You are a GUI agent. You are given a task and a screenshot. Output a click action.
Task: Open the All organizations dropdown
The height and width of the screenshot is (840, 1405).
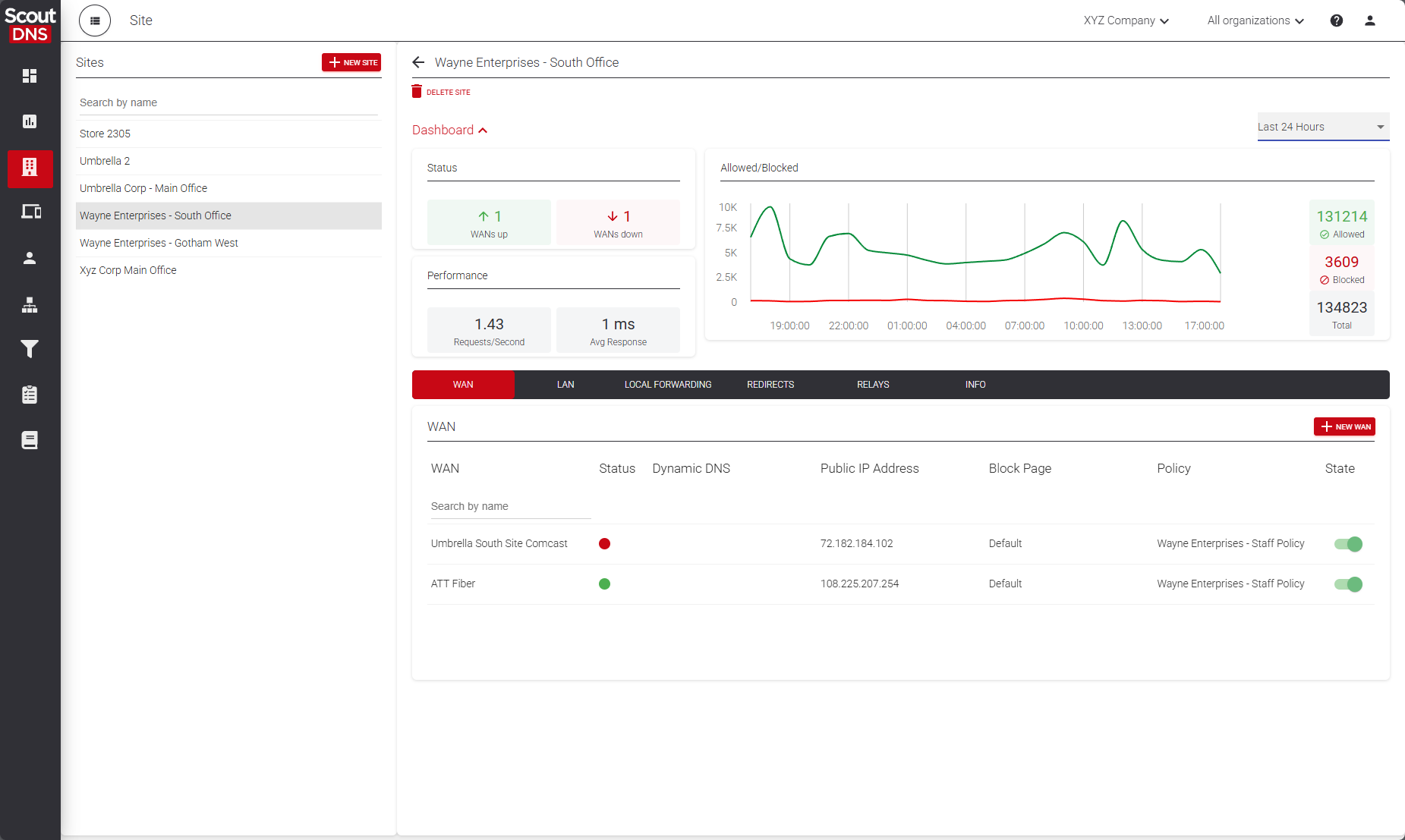pos(1256,20)
